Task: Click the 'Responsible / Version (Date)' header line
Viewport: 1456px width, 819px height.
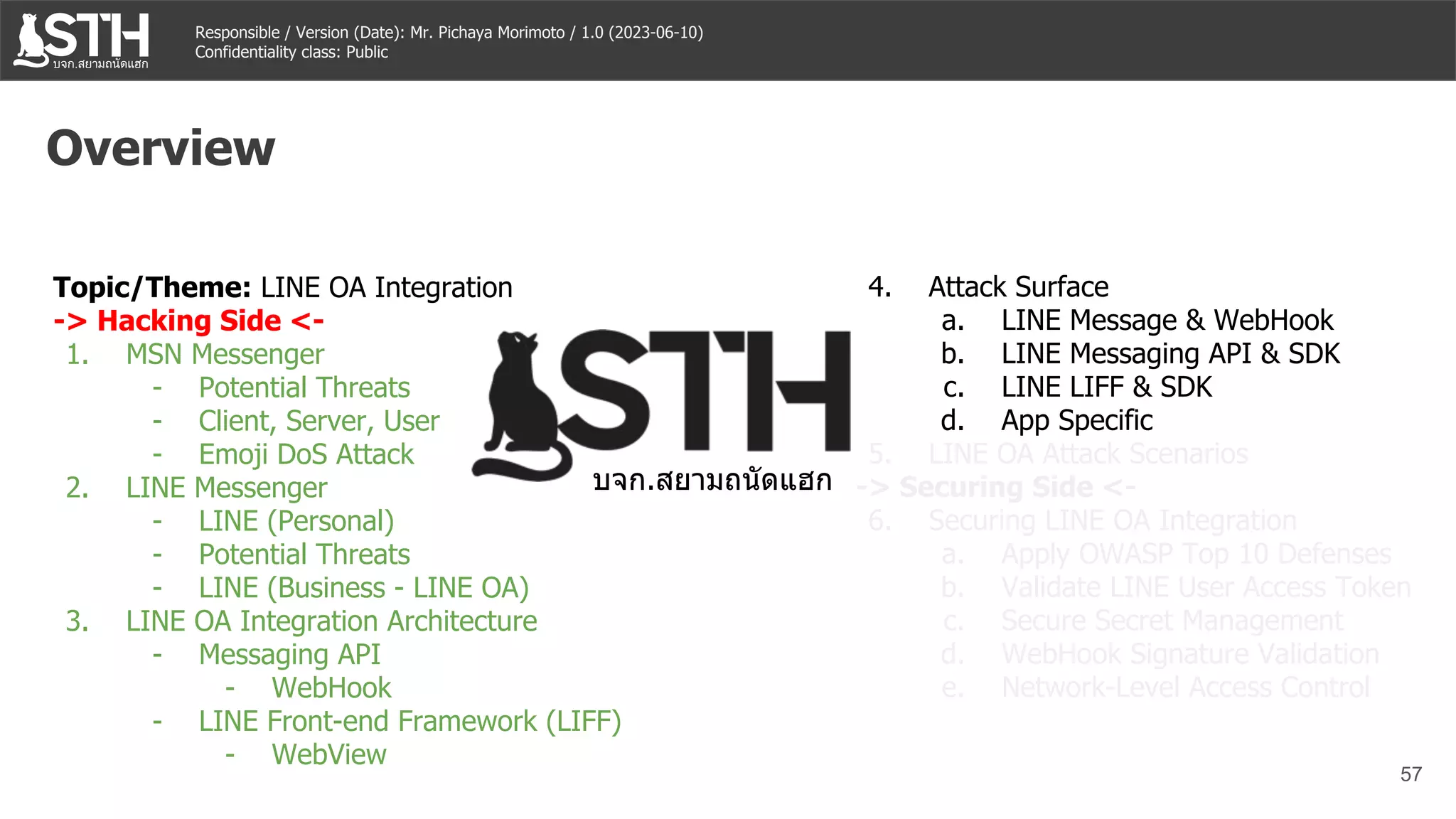Action: coord(449,33)
